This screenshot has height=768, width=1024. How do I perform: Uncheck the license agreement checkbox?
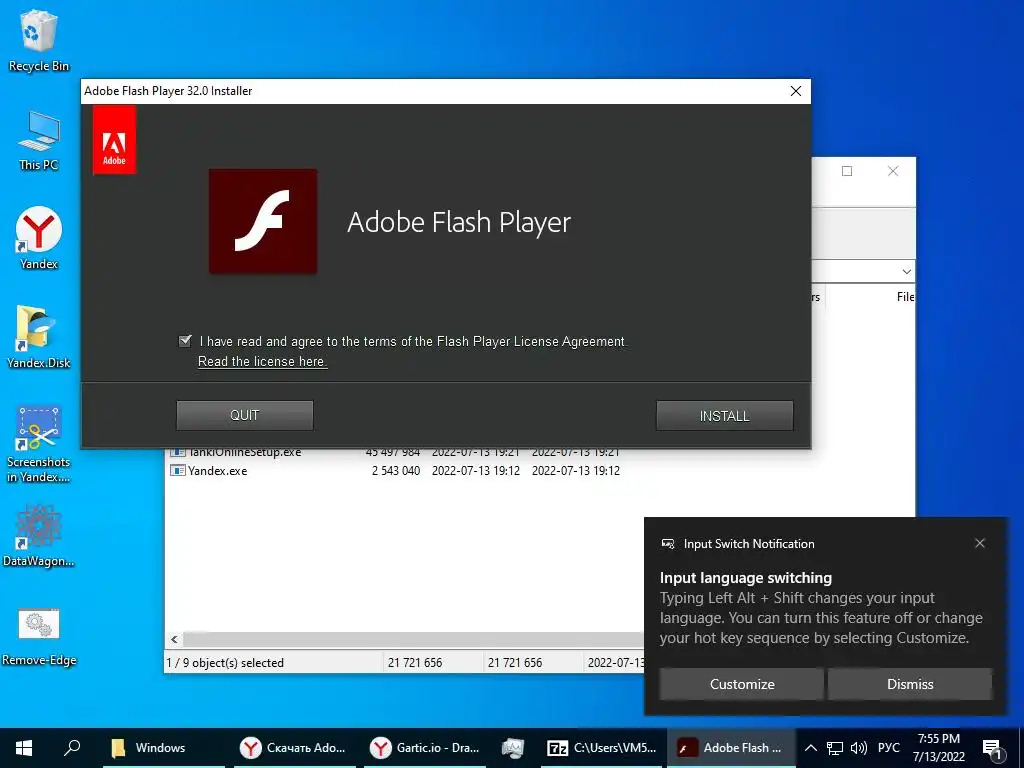click(x=185, y=341)
